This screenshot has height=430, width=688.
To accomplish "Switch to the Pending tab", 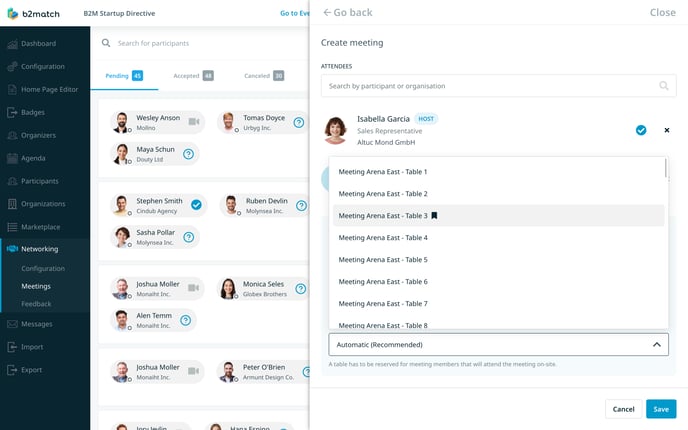I will pos(124,75).
